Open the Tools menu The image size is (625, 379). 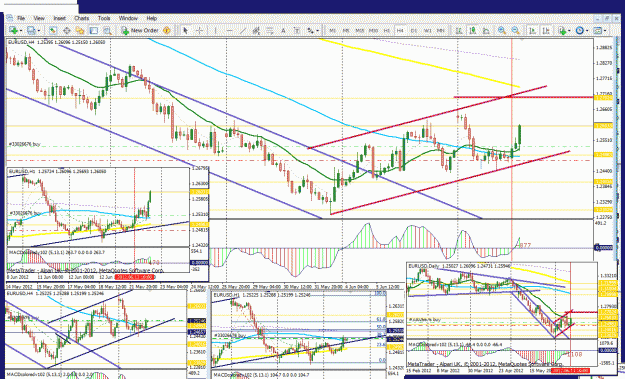coord(104,18)
